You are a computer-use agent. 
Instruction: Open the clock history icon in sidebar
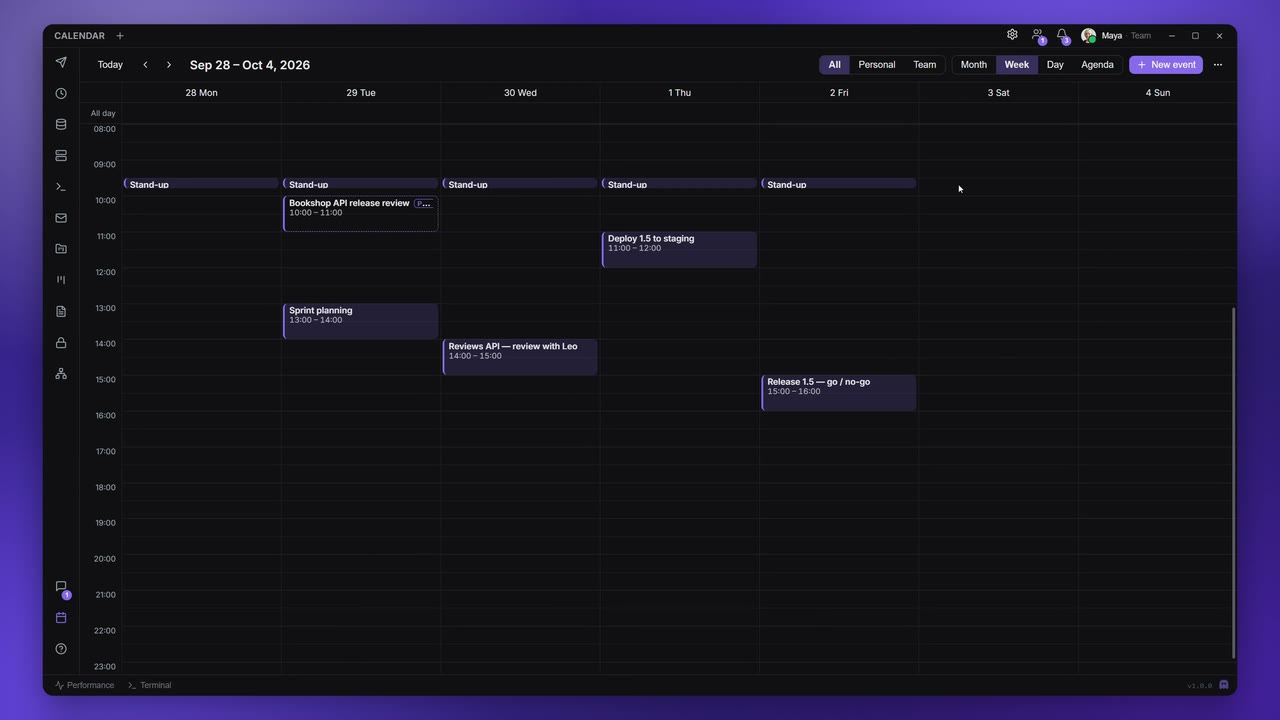click(61, 93)
